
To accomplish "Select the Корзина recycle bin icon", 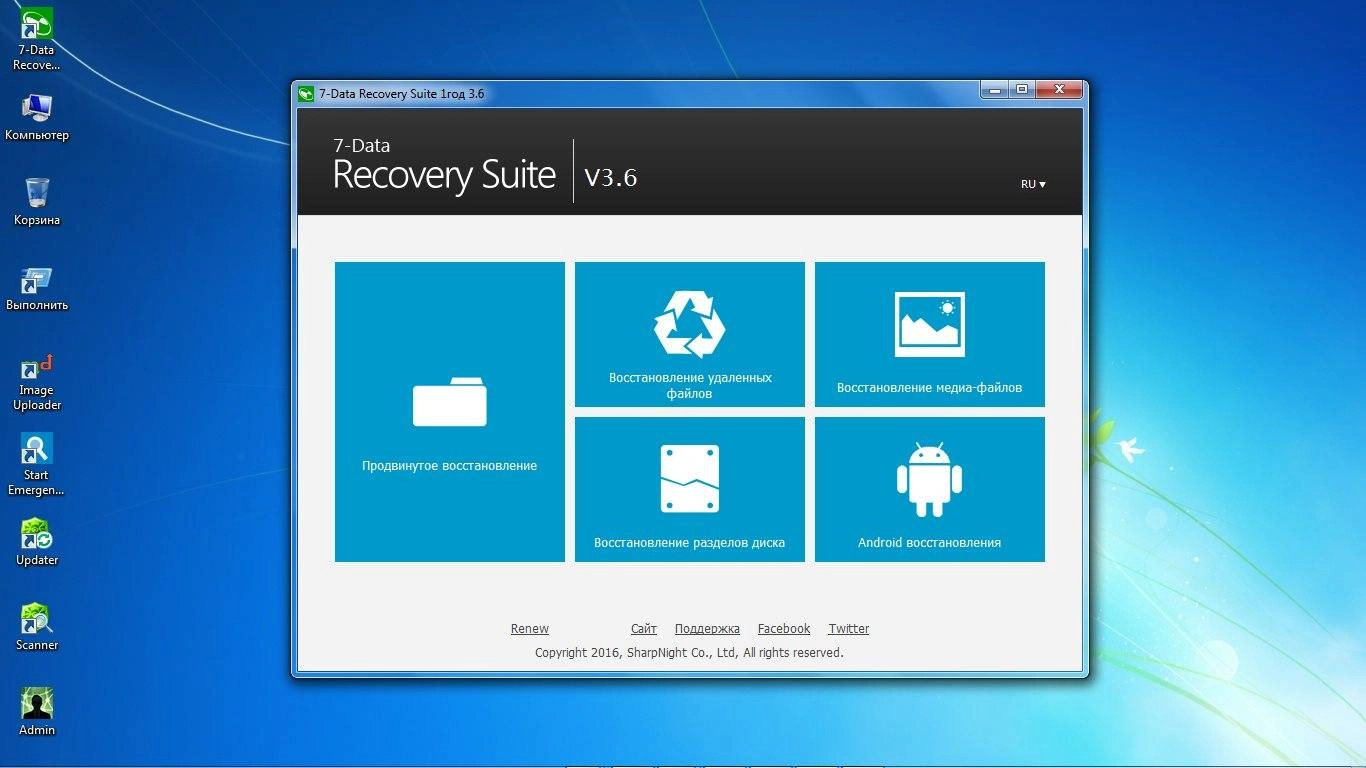I will [37, 202].
